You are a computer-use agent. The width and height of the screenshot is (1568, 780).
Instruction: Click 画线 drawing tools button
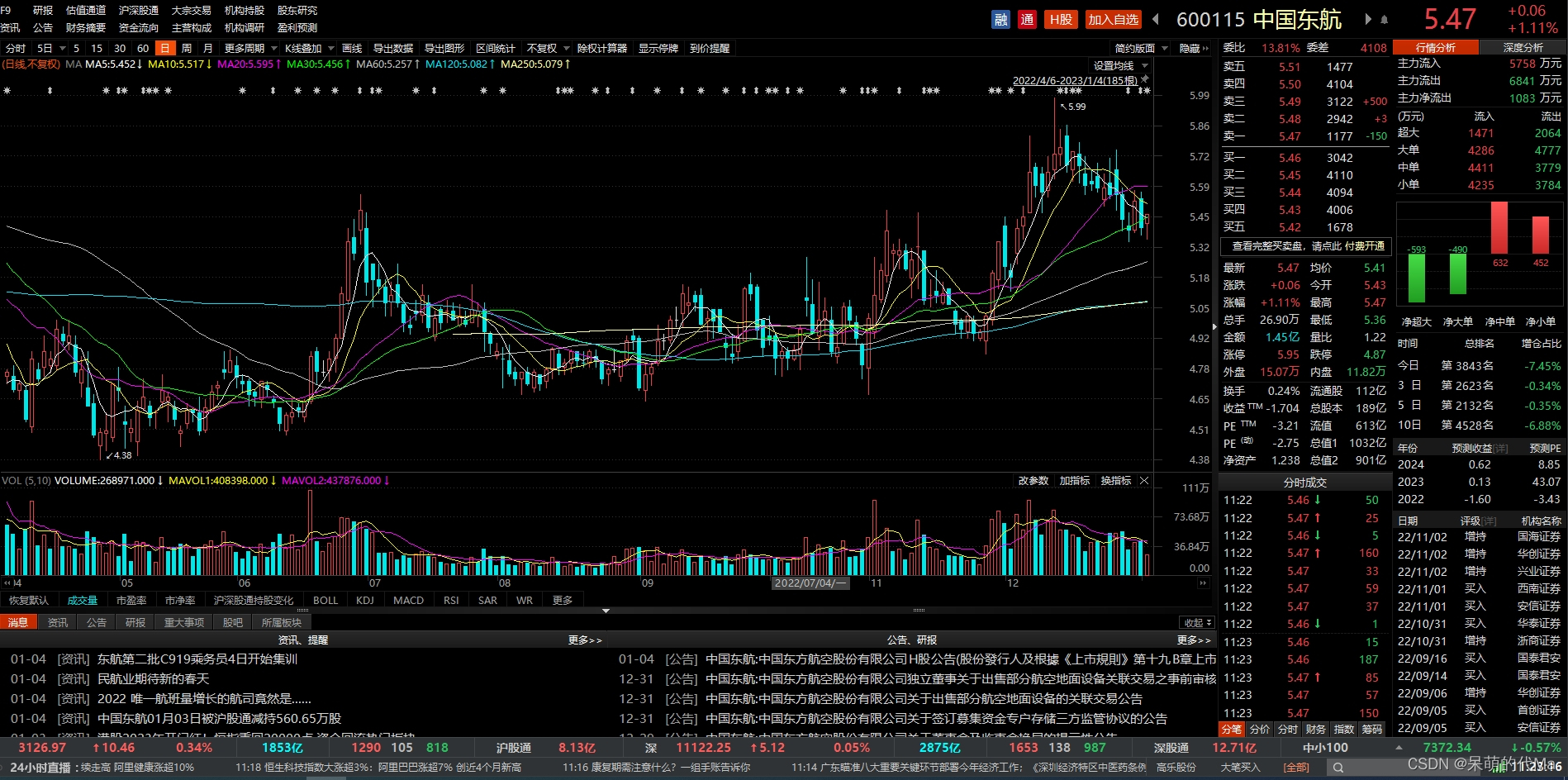[352, 48]
